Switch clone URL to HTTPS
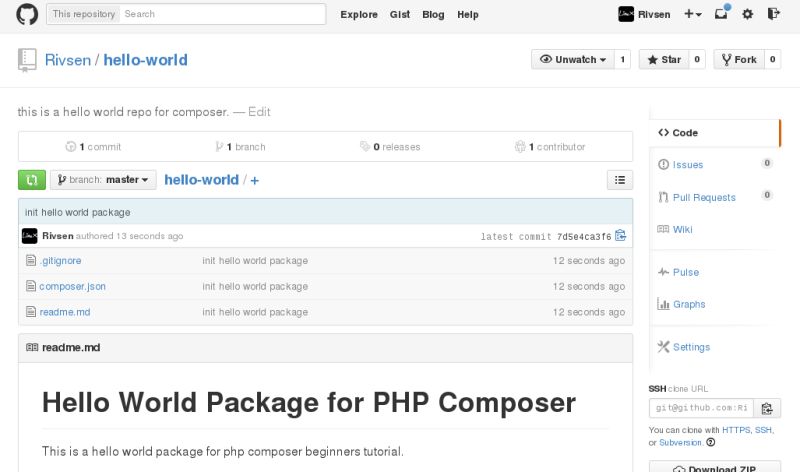This screenshot has height=472, width=800. pyautogui.click(x=736, y=430)
